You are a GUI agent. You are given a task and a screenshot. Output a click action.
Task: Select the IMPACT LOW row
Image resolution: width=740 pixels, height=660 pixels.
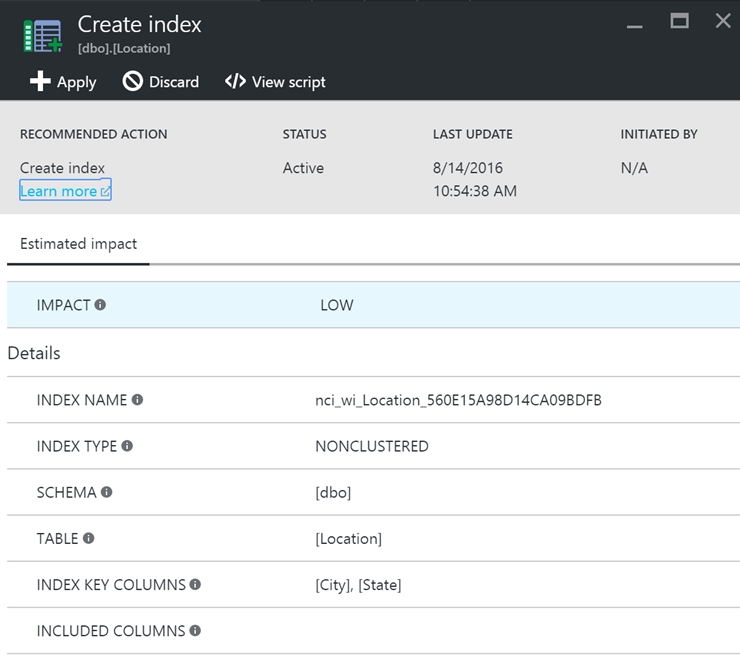(x=373, y=305)
